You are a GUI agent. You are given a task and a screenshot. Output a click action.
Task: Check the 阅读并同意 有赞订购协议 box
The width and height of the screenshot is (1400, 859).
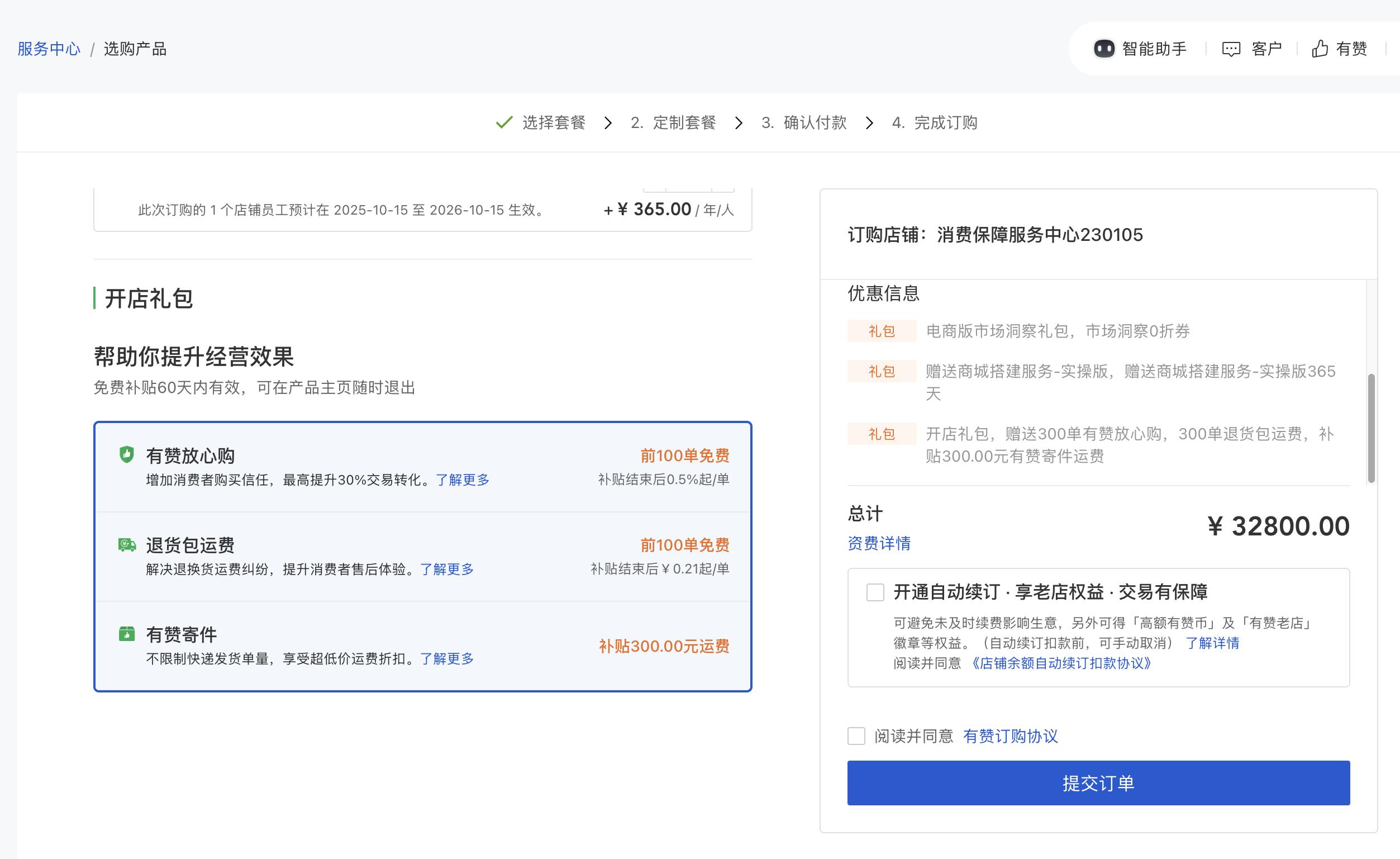pos(856,736)
